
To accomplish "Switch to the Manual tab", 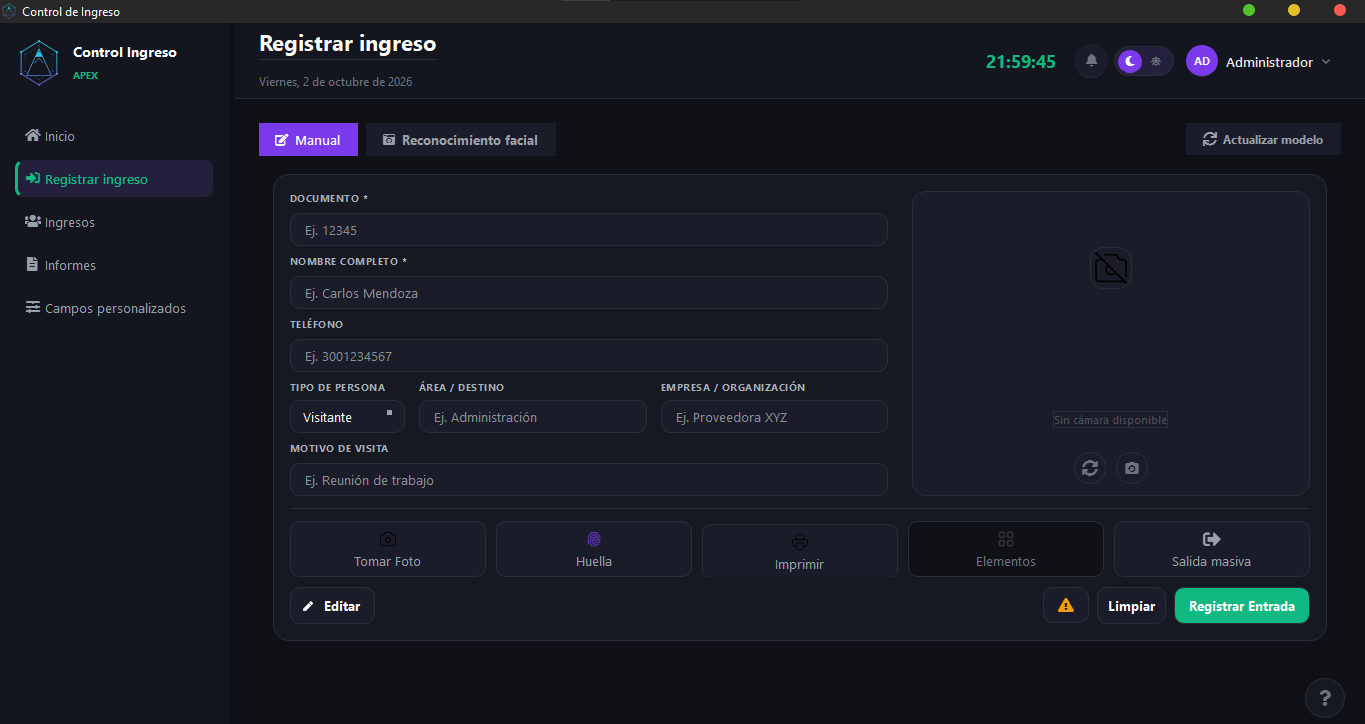I will (308, 140).
